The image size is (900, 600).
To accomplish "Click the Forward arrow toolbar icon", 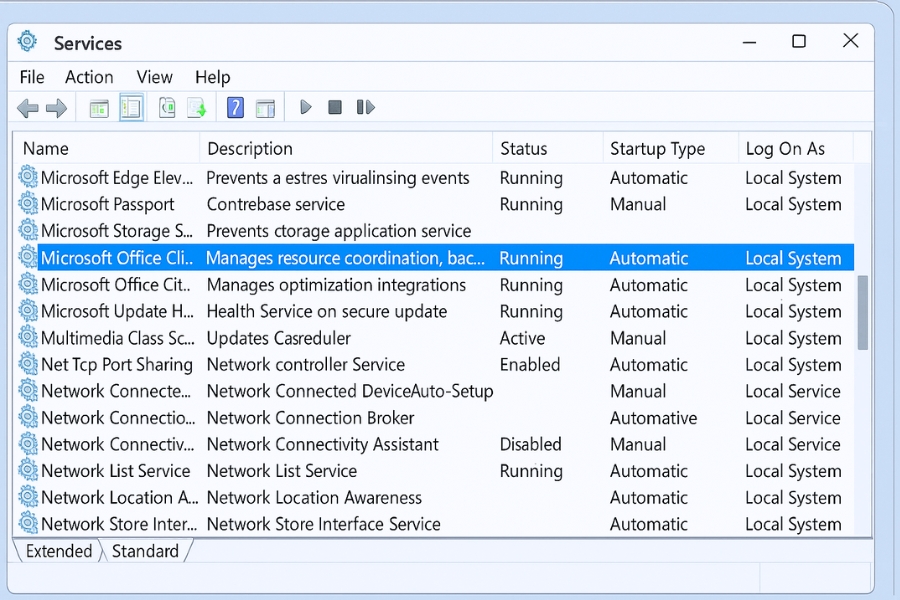I will click(57, 108).
